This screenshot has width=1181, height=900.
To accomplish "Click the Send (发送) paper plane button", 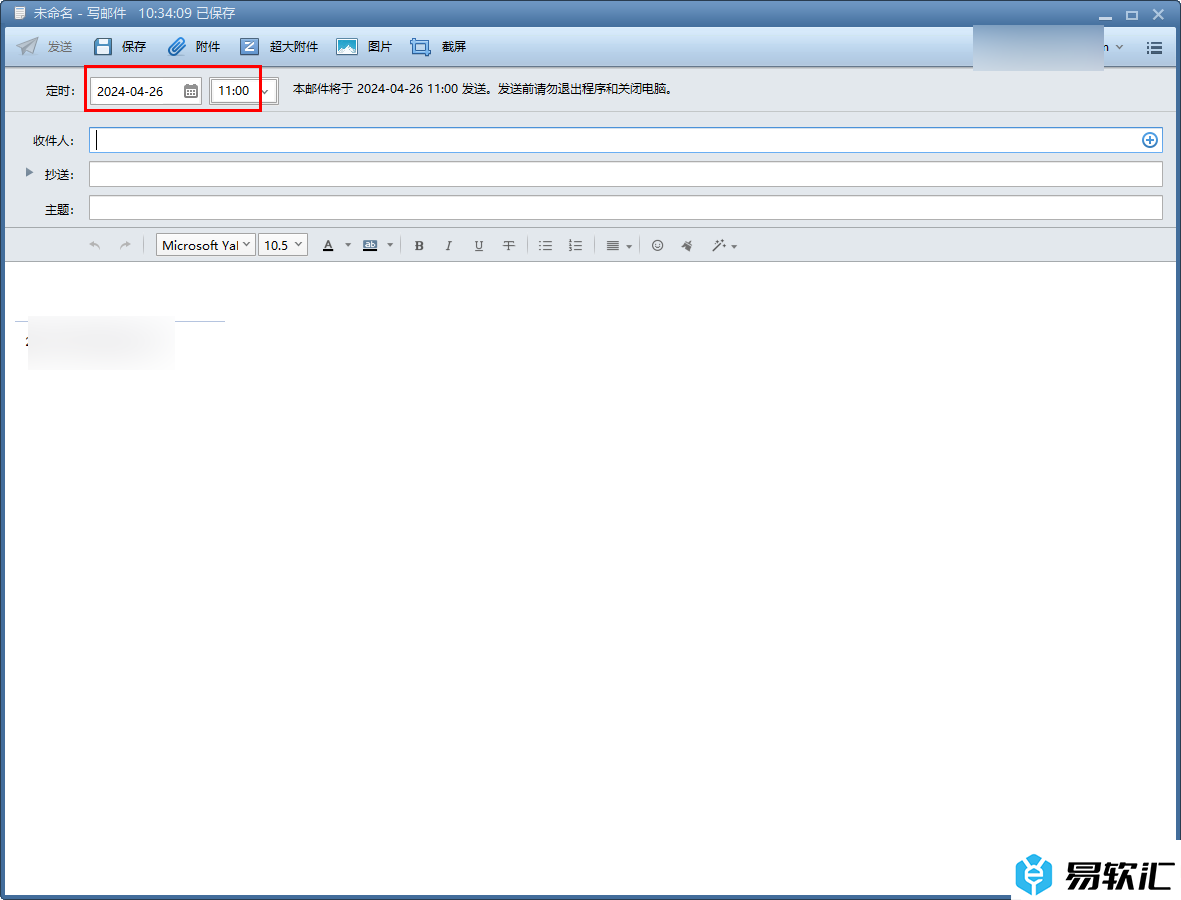I will 44,47.
